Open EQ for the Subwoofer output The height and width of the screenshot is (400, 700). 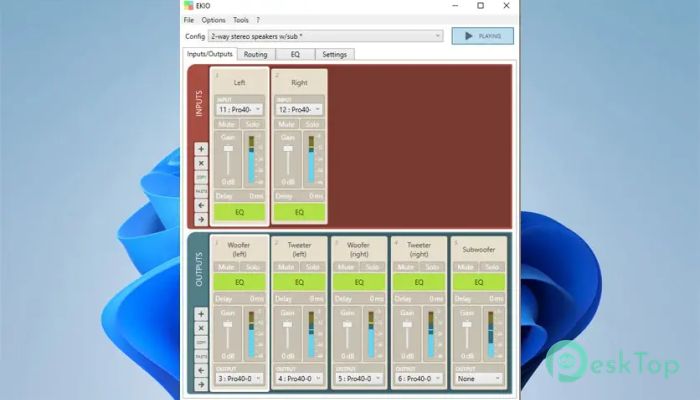pyautogui.click(x=479, y=282)
